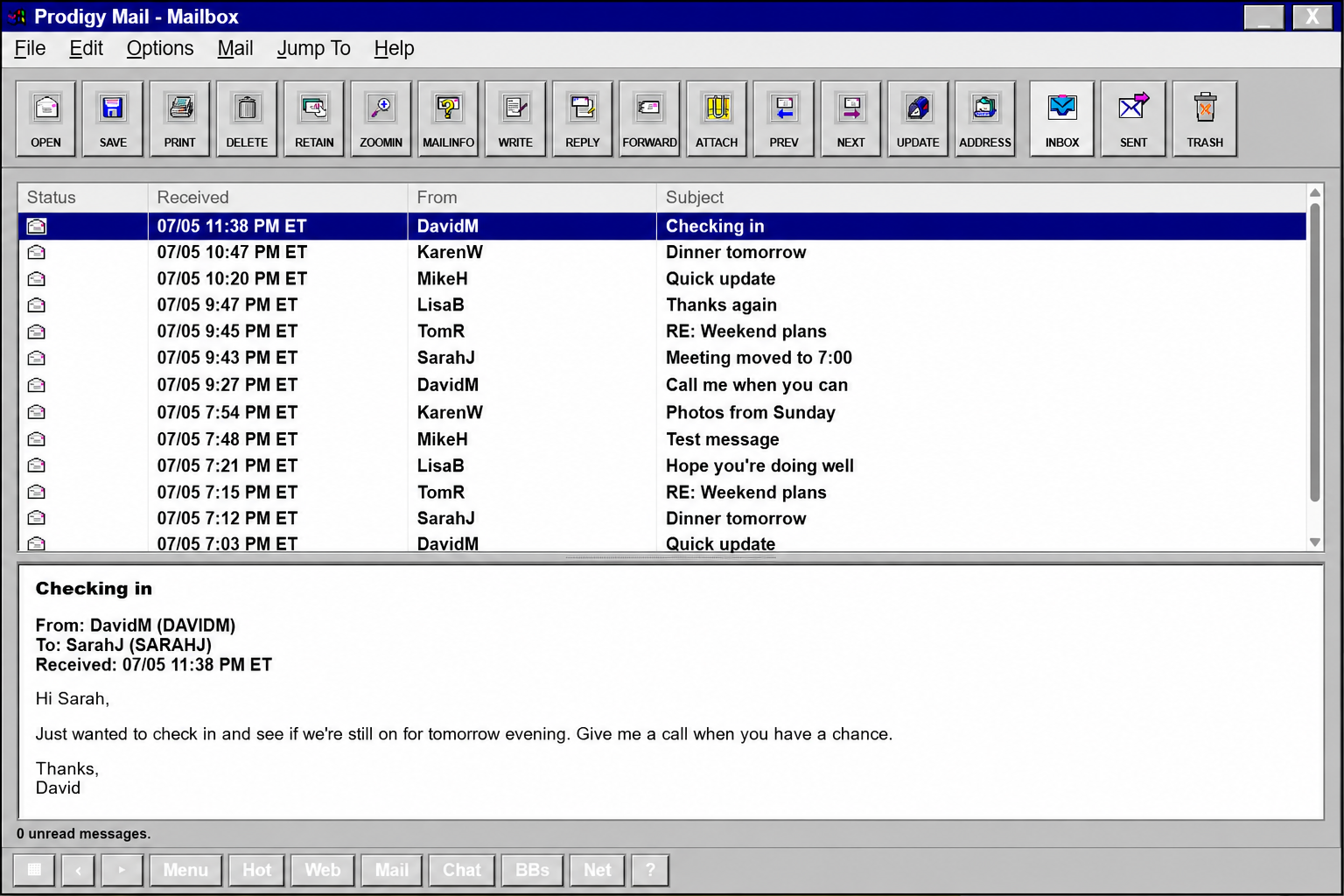Select SarahJ's 'Dinner tomorrow' subject
The image size is (1344, 896).
coord(736,519)
